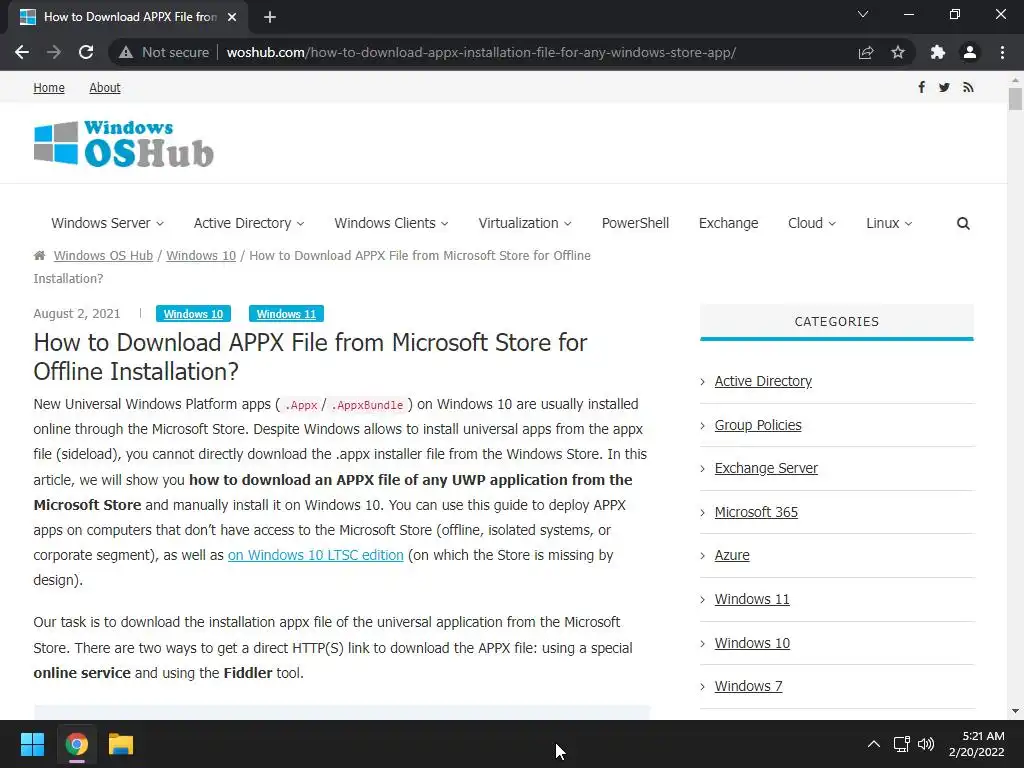The width and height of the screenshot is (1024, 768).
Task: Select the How to Download APPX browser tab
Action: pyautogui.click(x=128, y=17)
